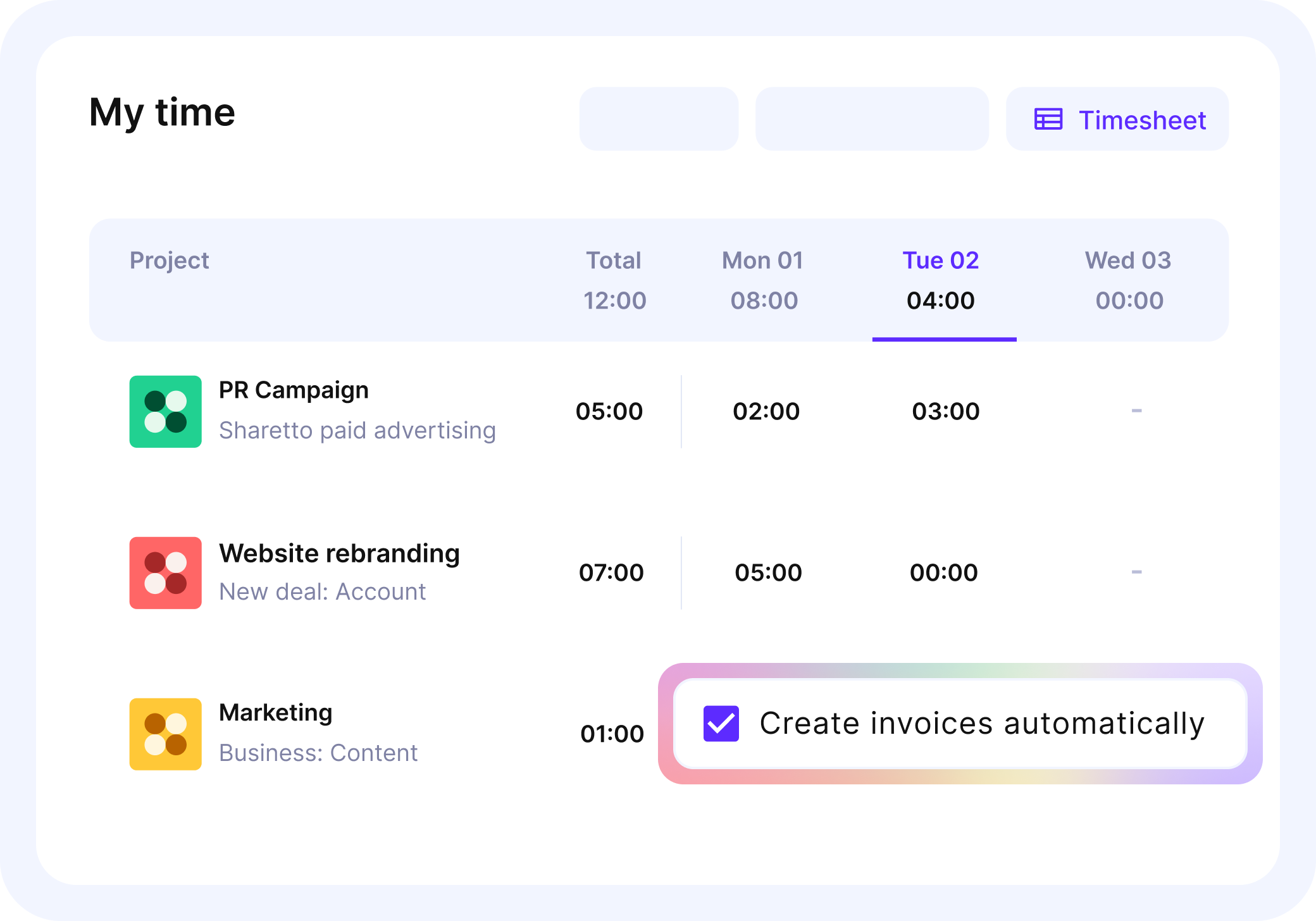Click the yellow Marketing project icon
1316x921 pixels.
165,734
